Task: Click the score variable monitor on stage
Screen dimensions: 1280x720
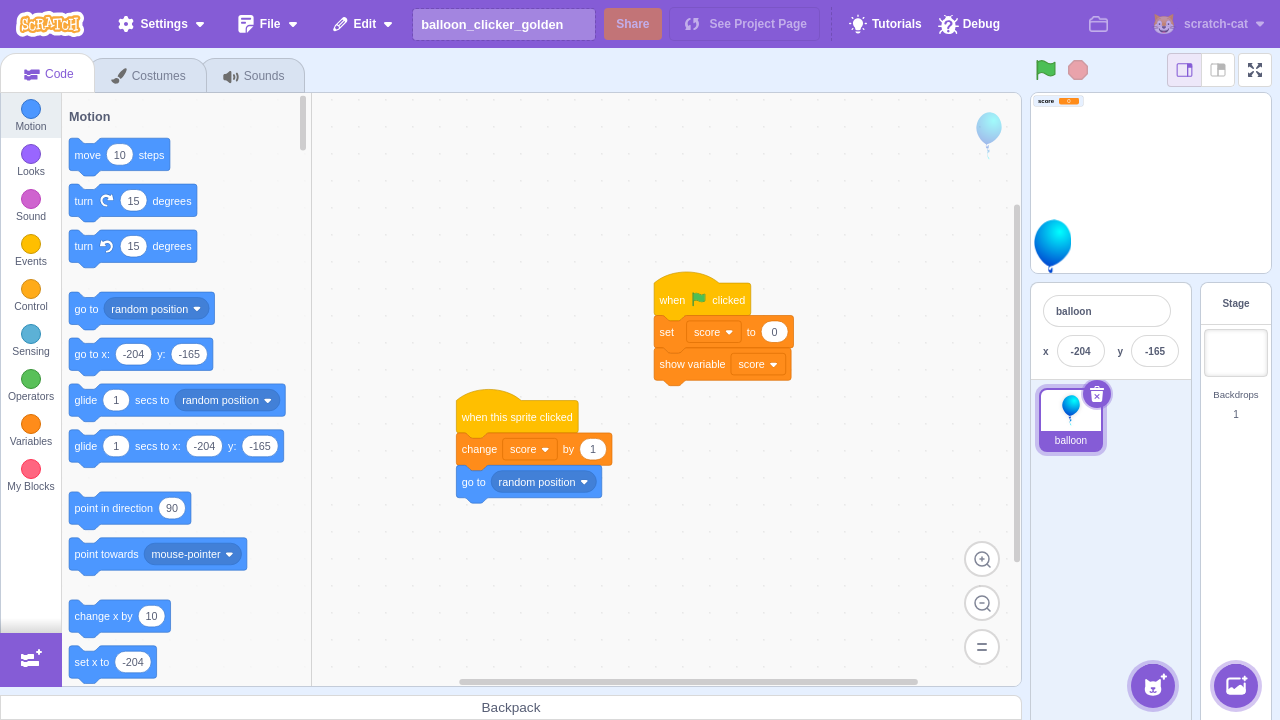Action: coord(1059,101)
